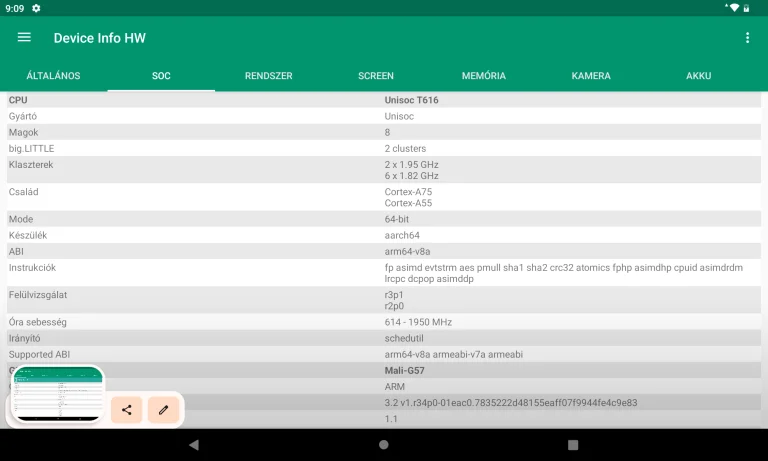Tap the Cortex-A55 value
The height and width of the screenshot is (461, 768).
(408, 203)
